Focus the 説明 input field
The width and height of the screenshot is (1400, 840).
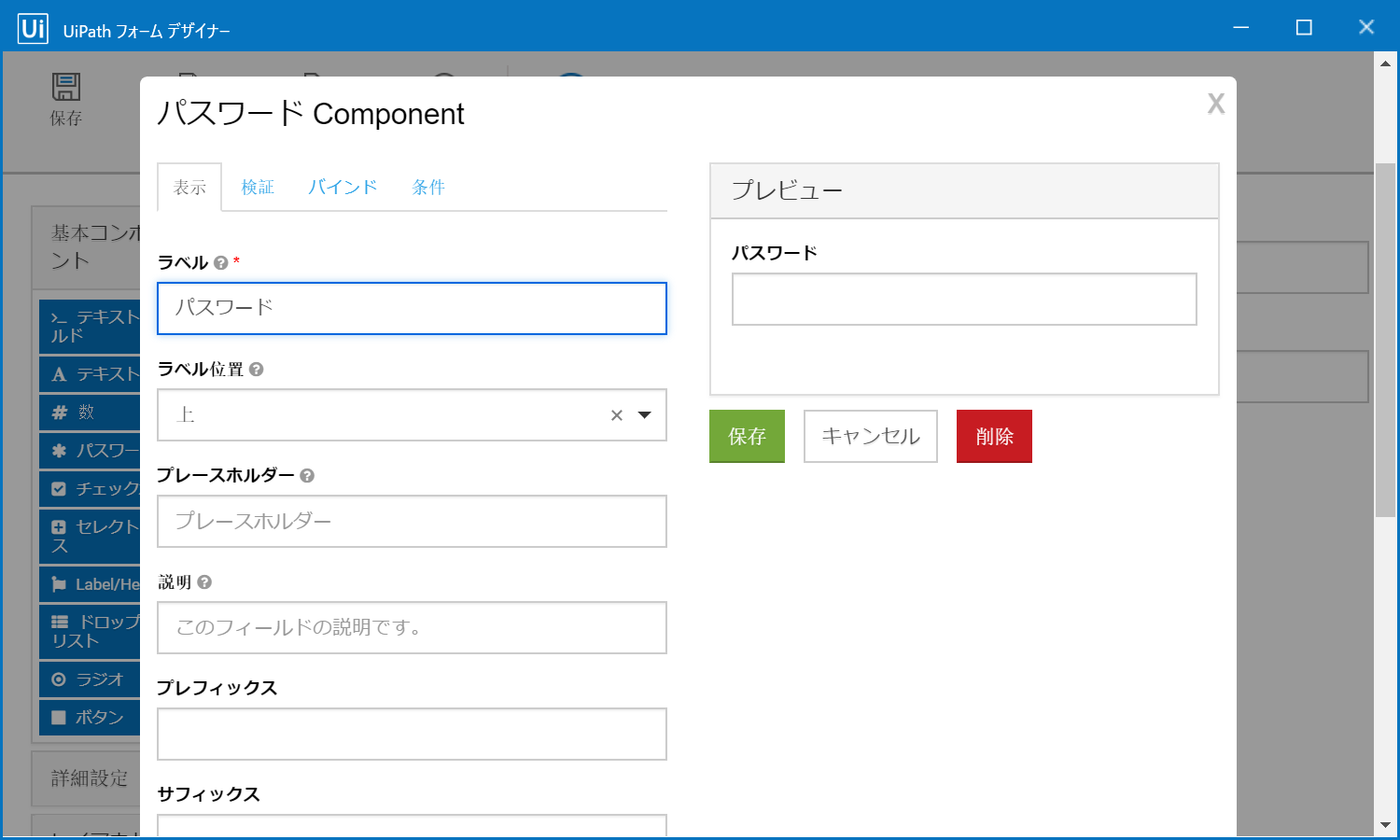[412, 627]
